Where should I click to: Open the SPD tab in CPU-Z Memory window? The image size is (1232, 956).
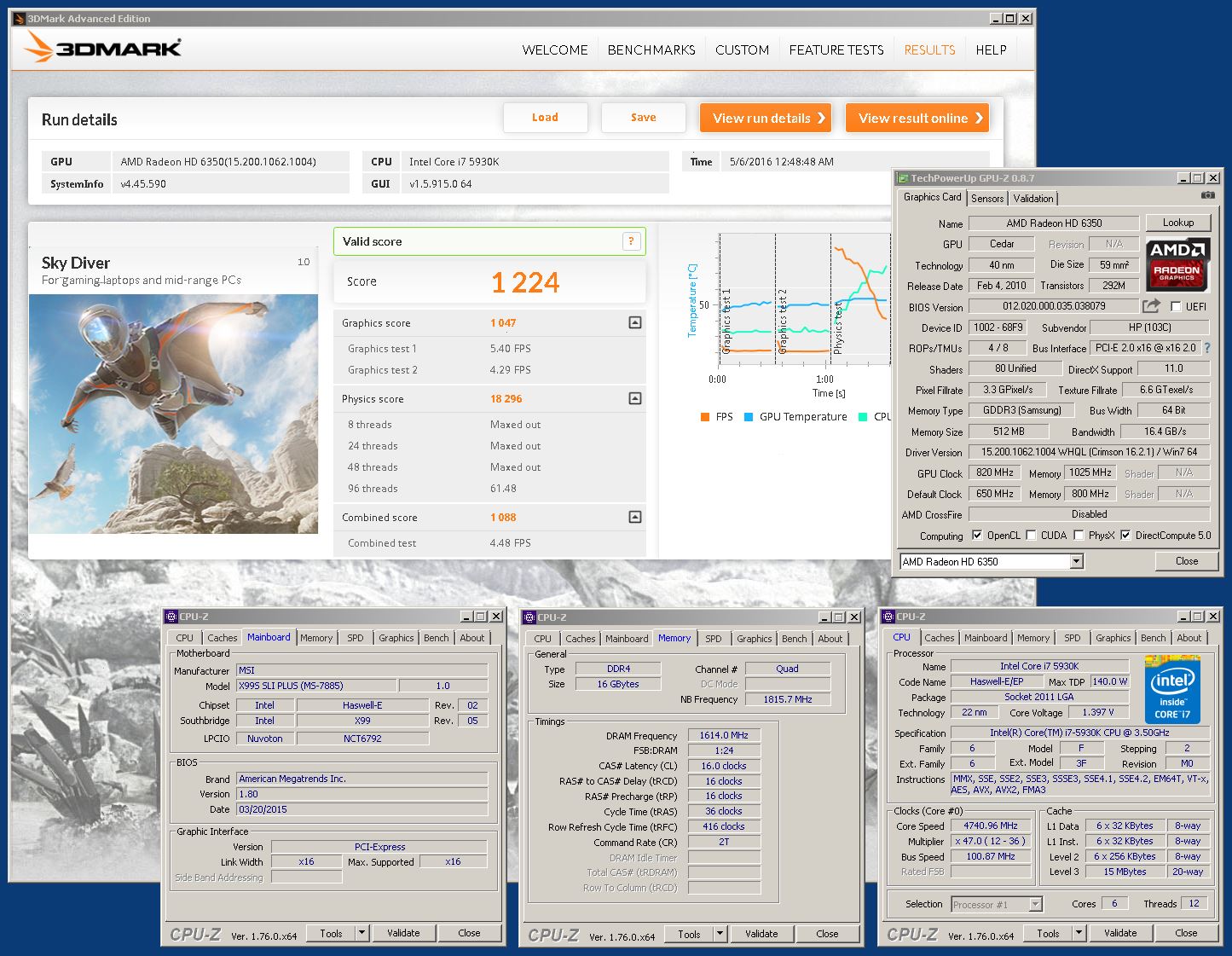click(x=714, y=639)
